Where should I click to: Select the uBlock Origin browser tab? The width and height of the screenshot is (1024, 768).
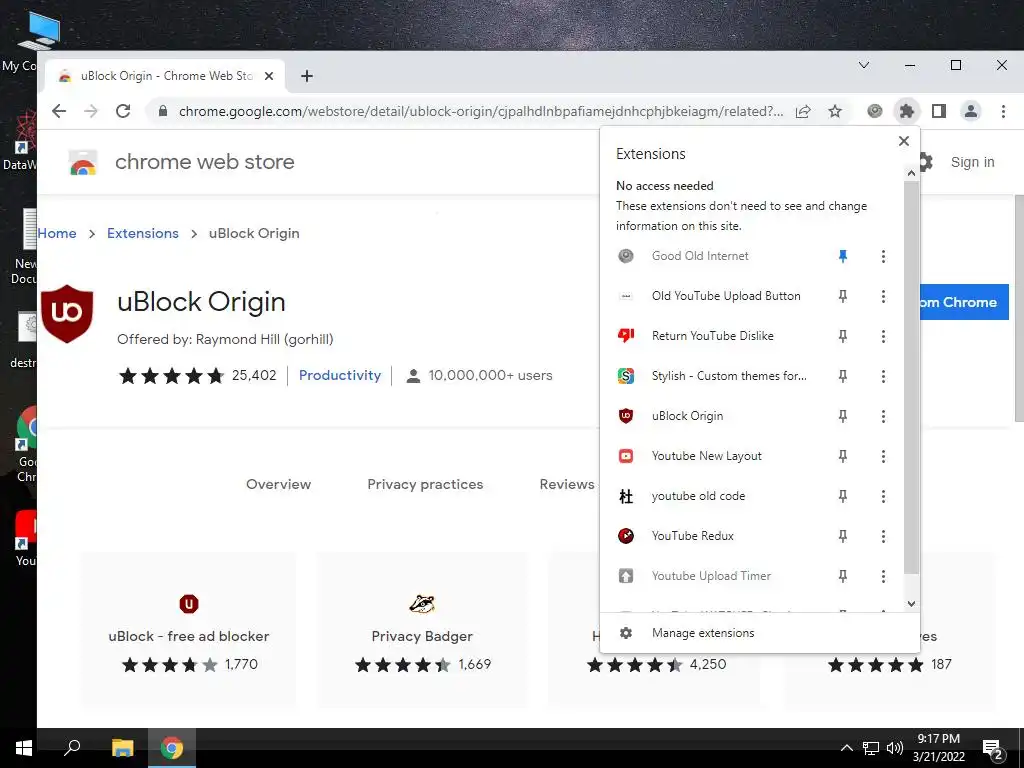(165, 76)
